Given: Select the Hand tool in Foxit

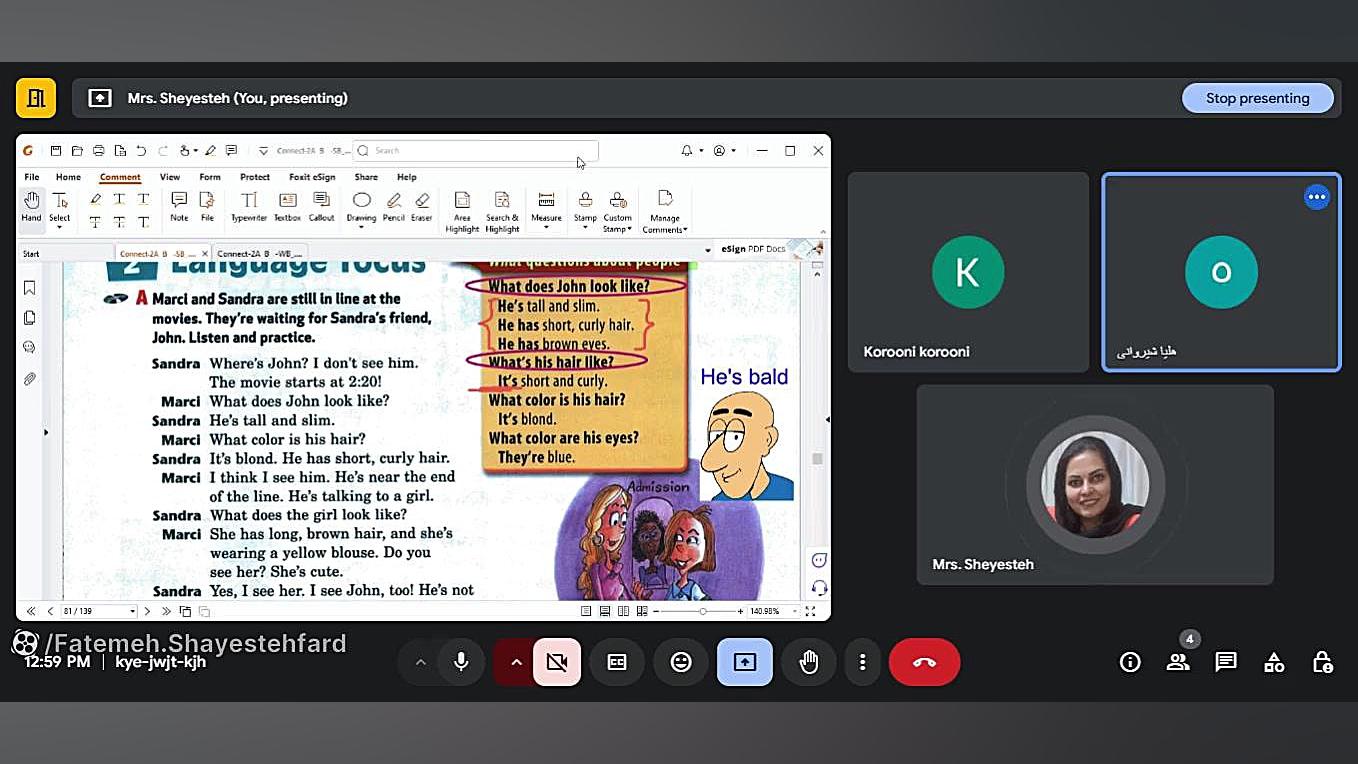Looking at the screenshot, I should 31,206.
